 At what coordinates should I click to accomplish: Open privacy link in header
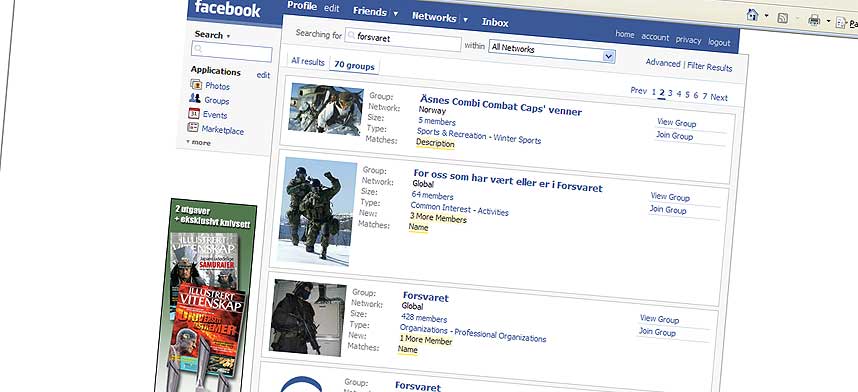[688, 39]
